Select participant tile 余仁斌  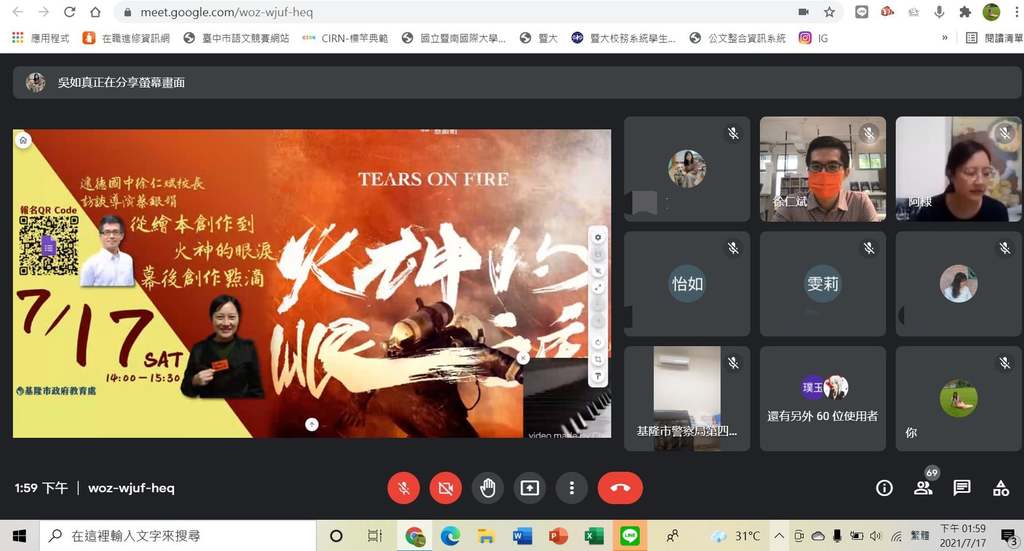click(823, 169)
